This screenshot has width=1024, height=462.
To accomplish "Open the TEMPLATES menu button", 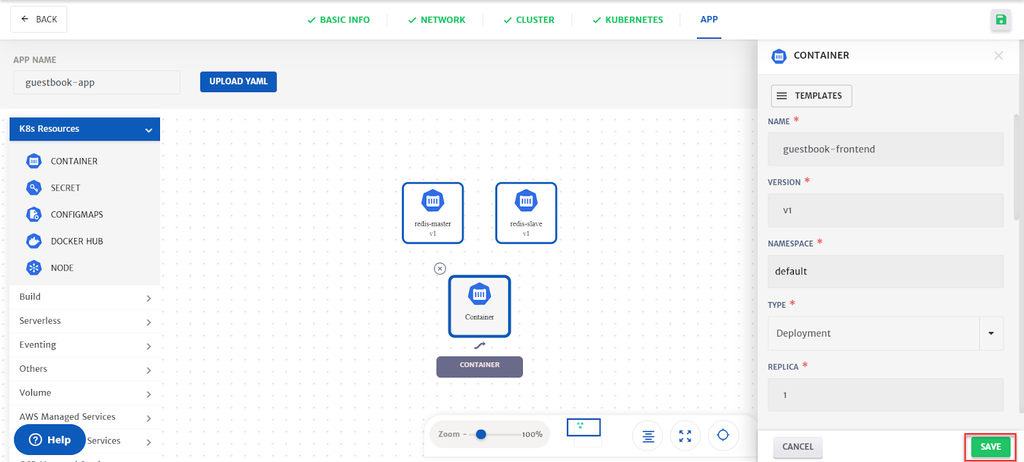I will pos(811,95).
